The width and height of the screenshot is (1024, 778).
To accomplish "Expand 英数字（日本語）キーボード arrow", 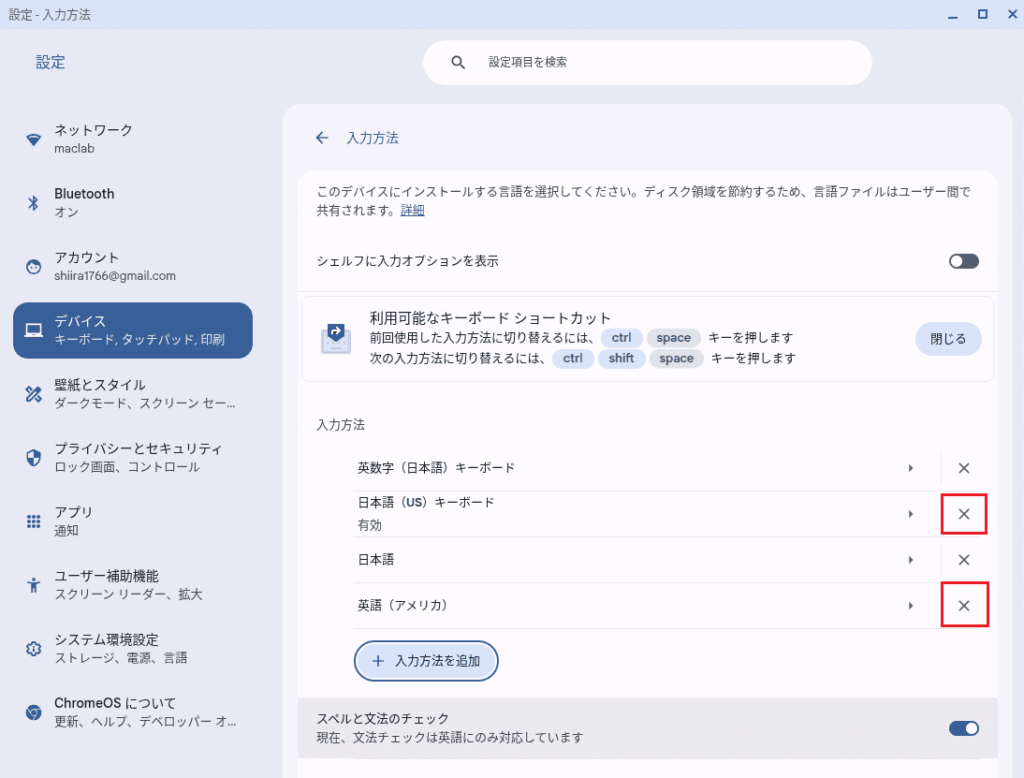I will click(x=910, y=468).
